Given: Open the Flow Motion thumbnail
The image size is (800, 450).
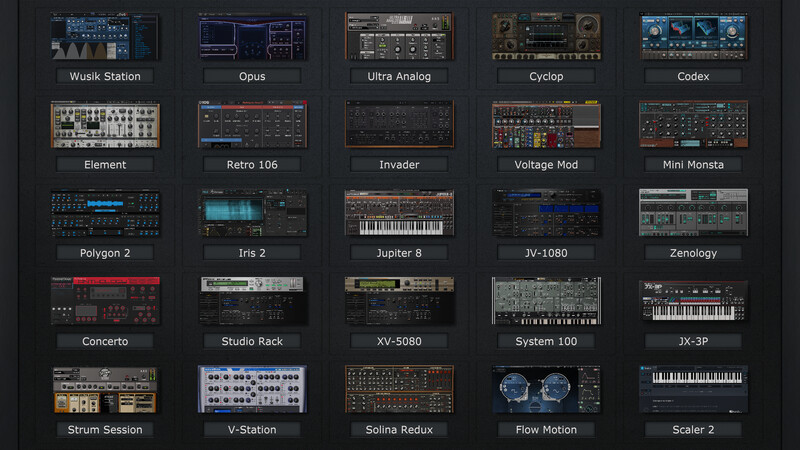Looking at the screenshot, I should click(x=546, y=389).
